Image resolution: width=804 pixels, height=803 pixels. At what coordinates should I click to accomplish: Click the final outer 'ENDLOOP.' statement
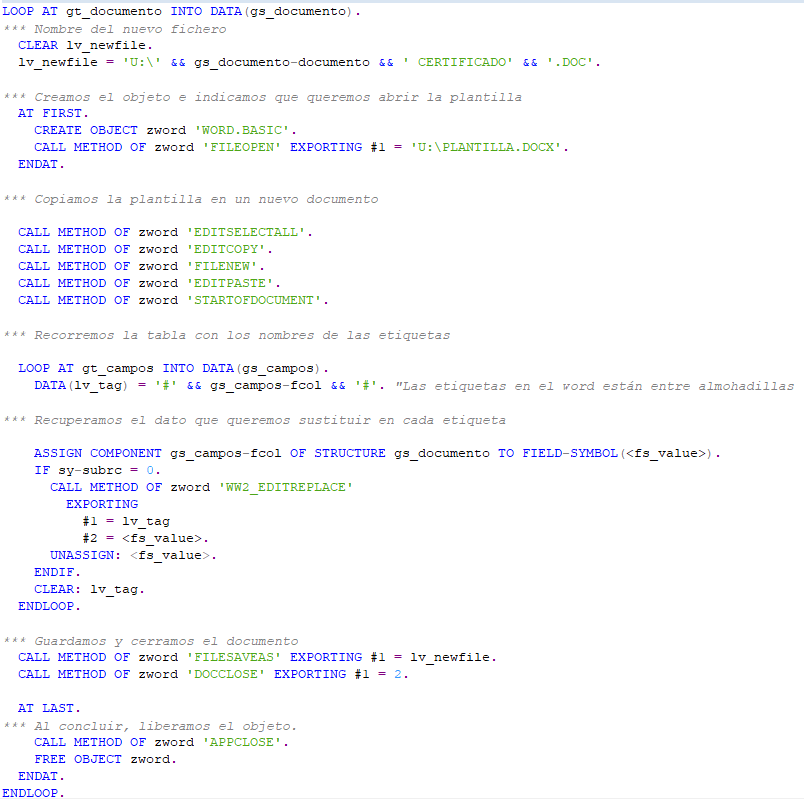pos(33,793)
